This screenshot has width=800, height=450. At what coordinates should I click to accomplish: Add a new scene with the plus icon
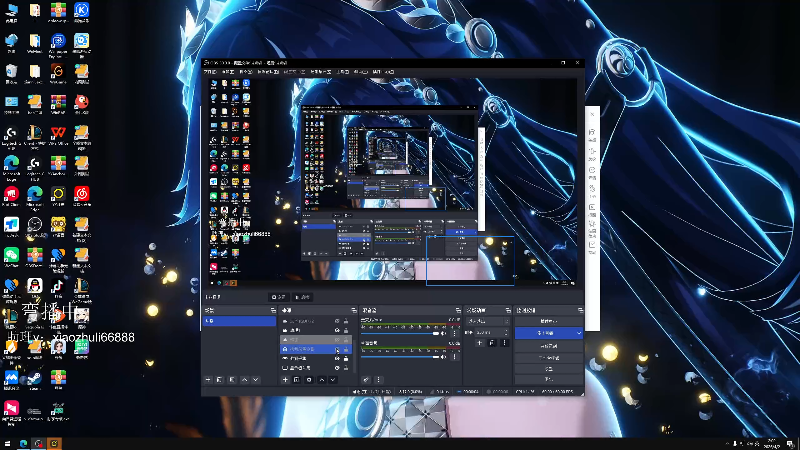tap(208, 380)
